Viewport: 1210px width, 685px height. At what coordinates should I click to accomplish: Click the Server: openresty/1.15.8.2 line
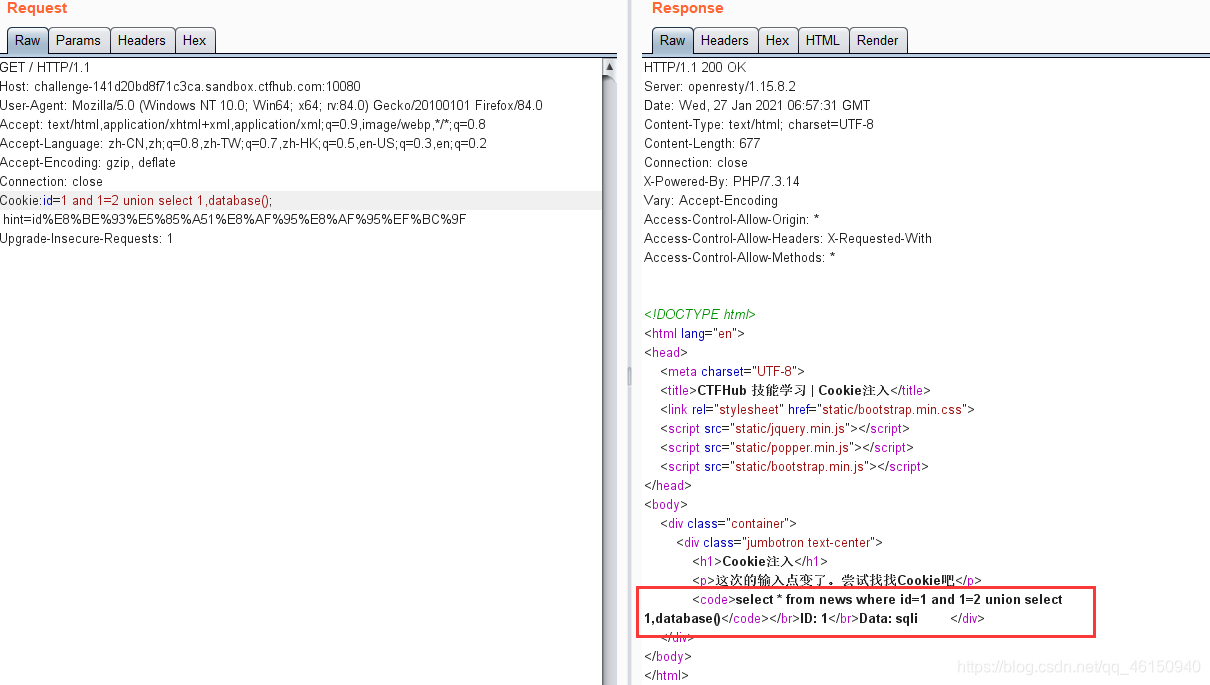point(720,86)
